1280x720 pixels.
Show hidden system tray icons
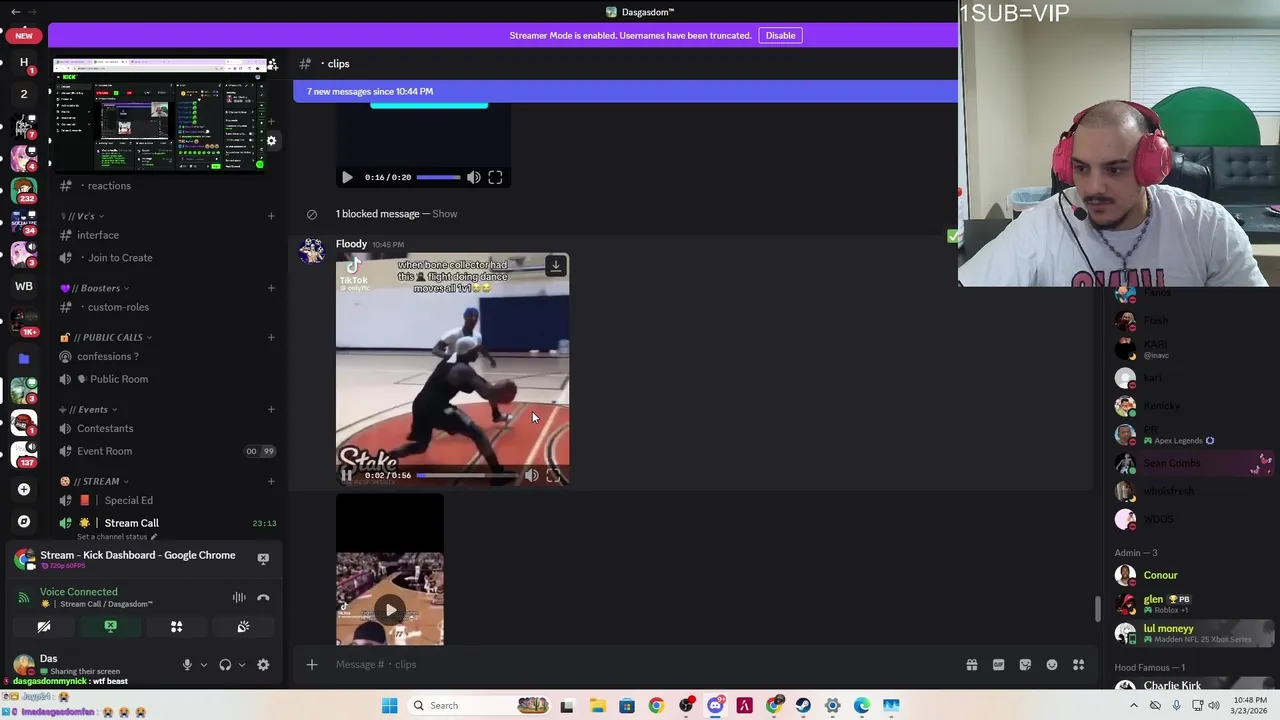click(x=1133, y=706)
